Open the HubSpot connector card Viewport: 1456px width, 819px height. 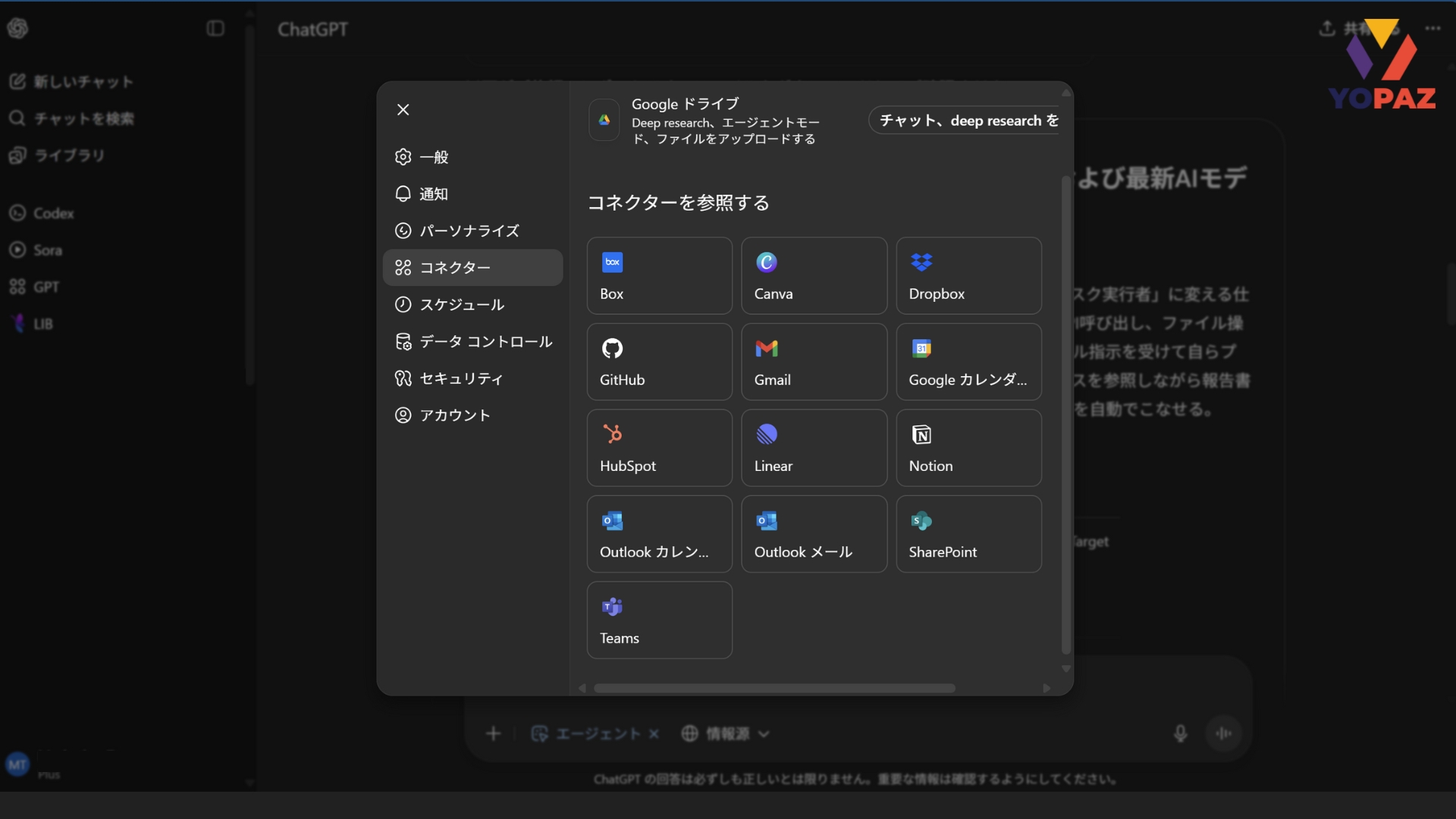[x=659, y=448]
